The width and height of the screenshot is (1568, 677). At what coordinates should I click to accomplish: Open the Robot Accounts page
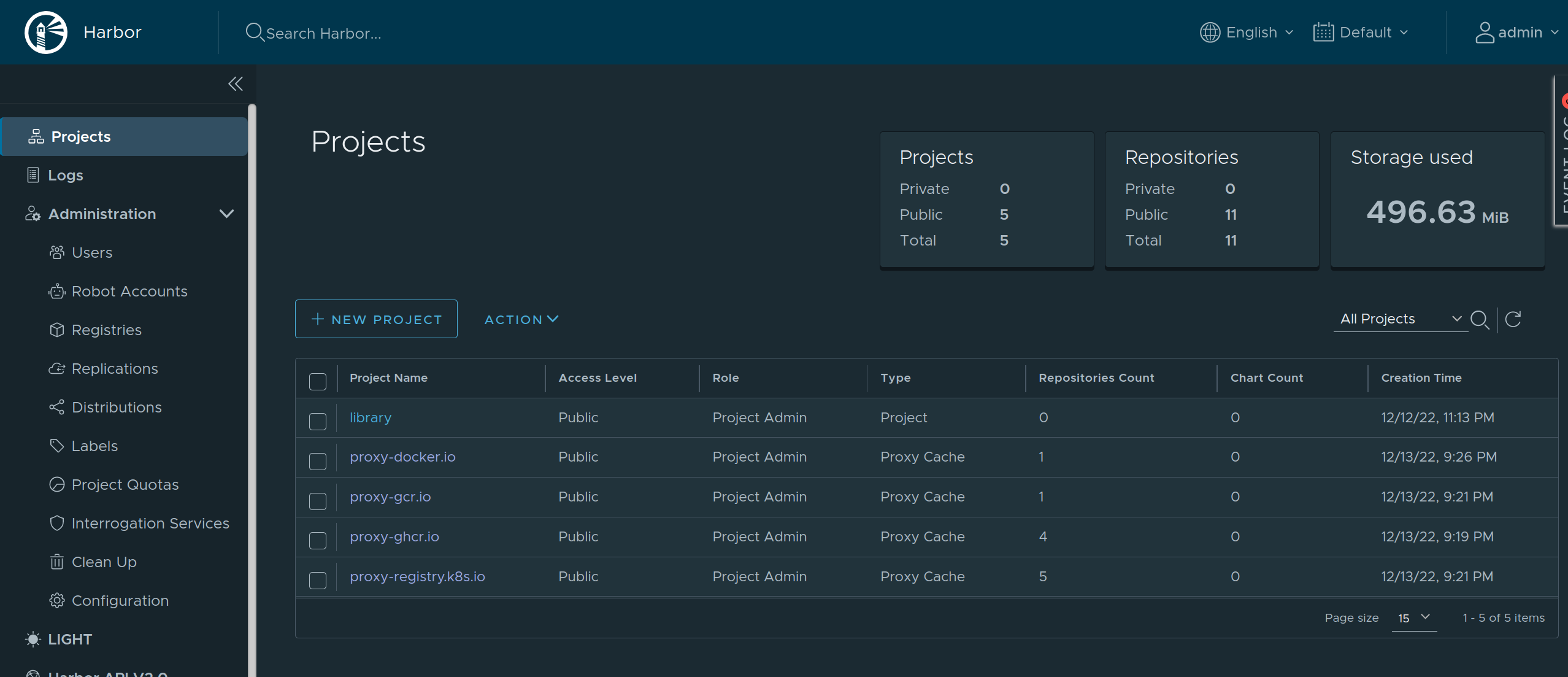(129, 291)
